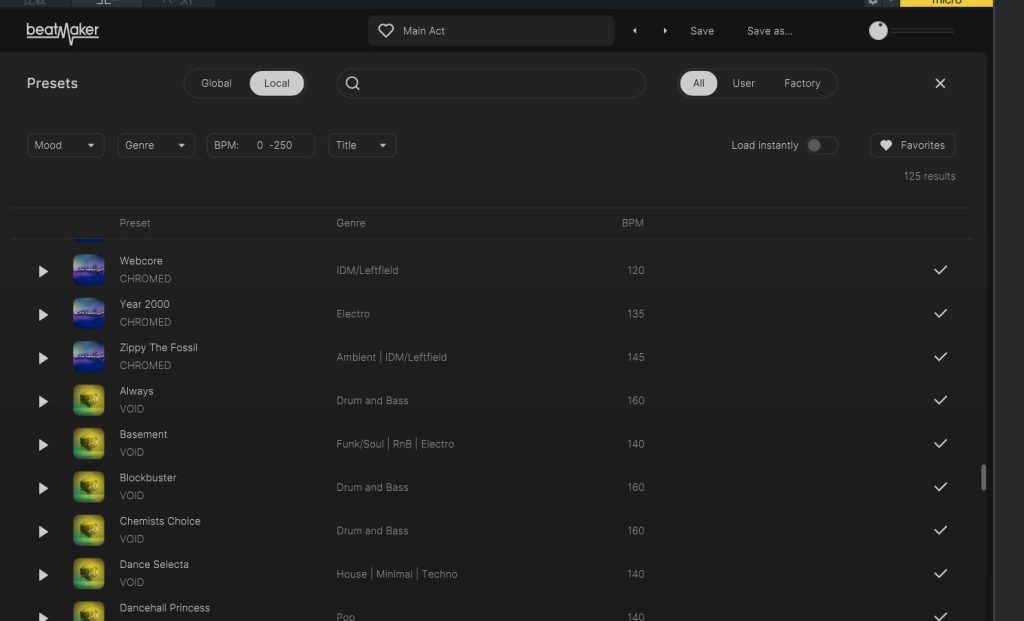
Task: Play the Webcore preset preview
Action: point(43,271)
